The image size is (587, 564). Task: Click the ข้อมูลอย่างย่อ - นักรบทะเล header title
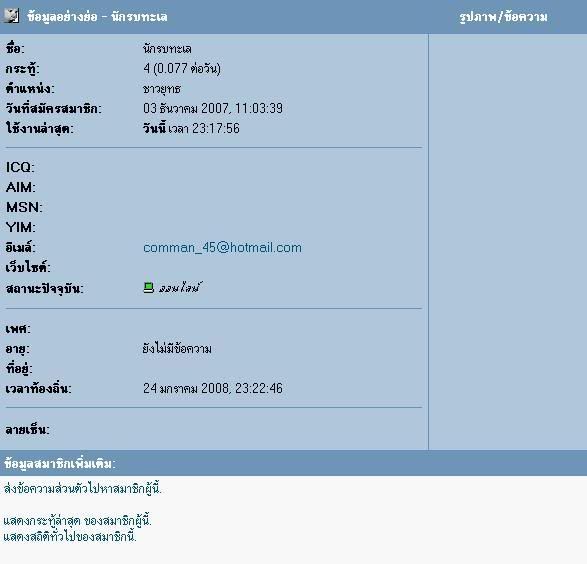click(97, 17)
